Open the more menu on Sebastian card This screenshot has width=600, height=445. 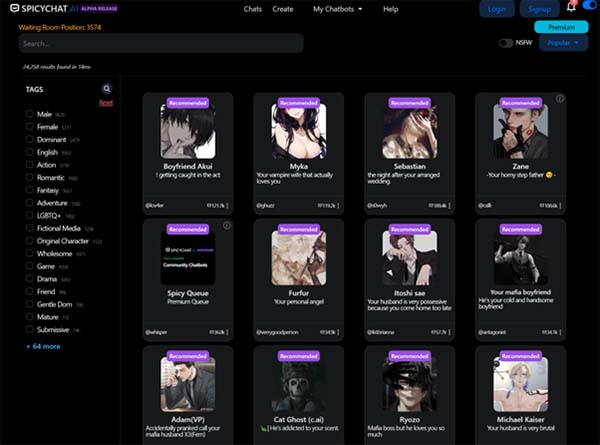click(449, 206)
